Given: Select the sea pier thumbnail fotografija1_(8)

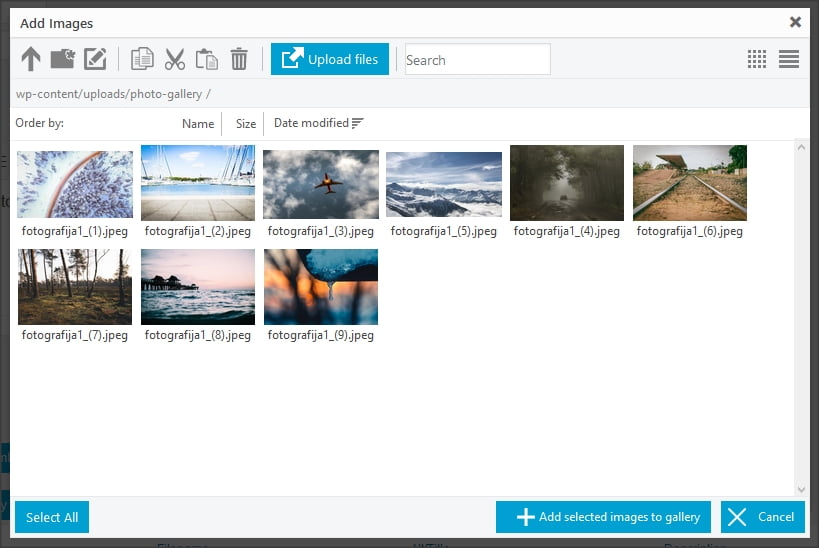Looking at the screenshot, I should (198, 287).
